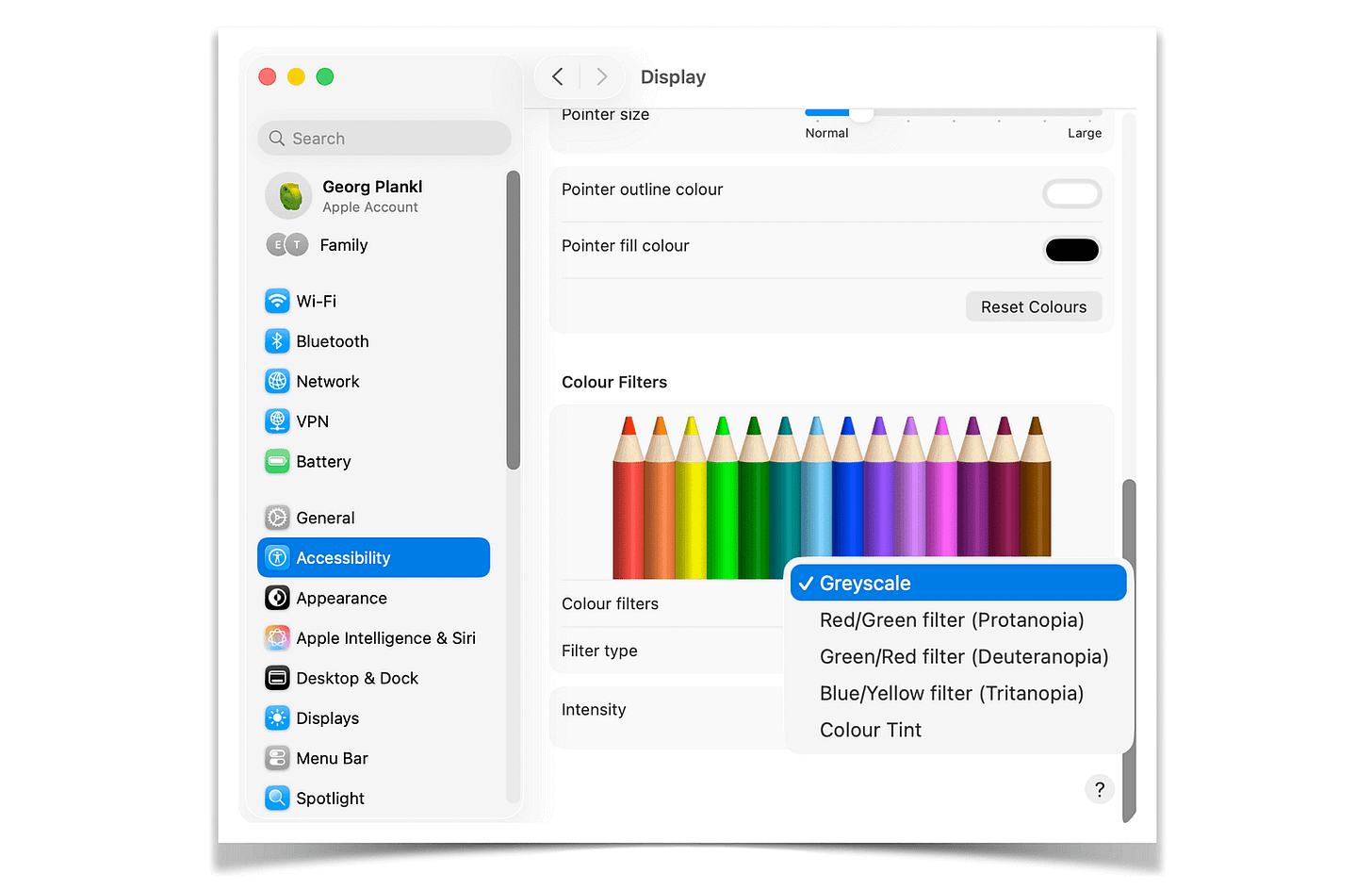Viewport: 1372px width, 890px height.
Task: Click the Filter type label
Action: 599,651
